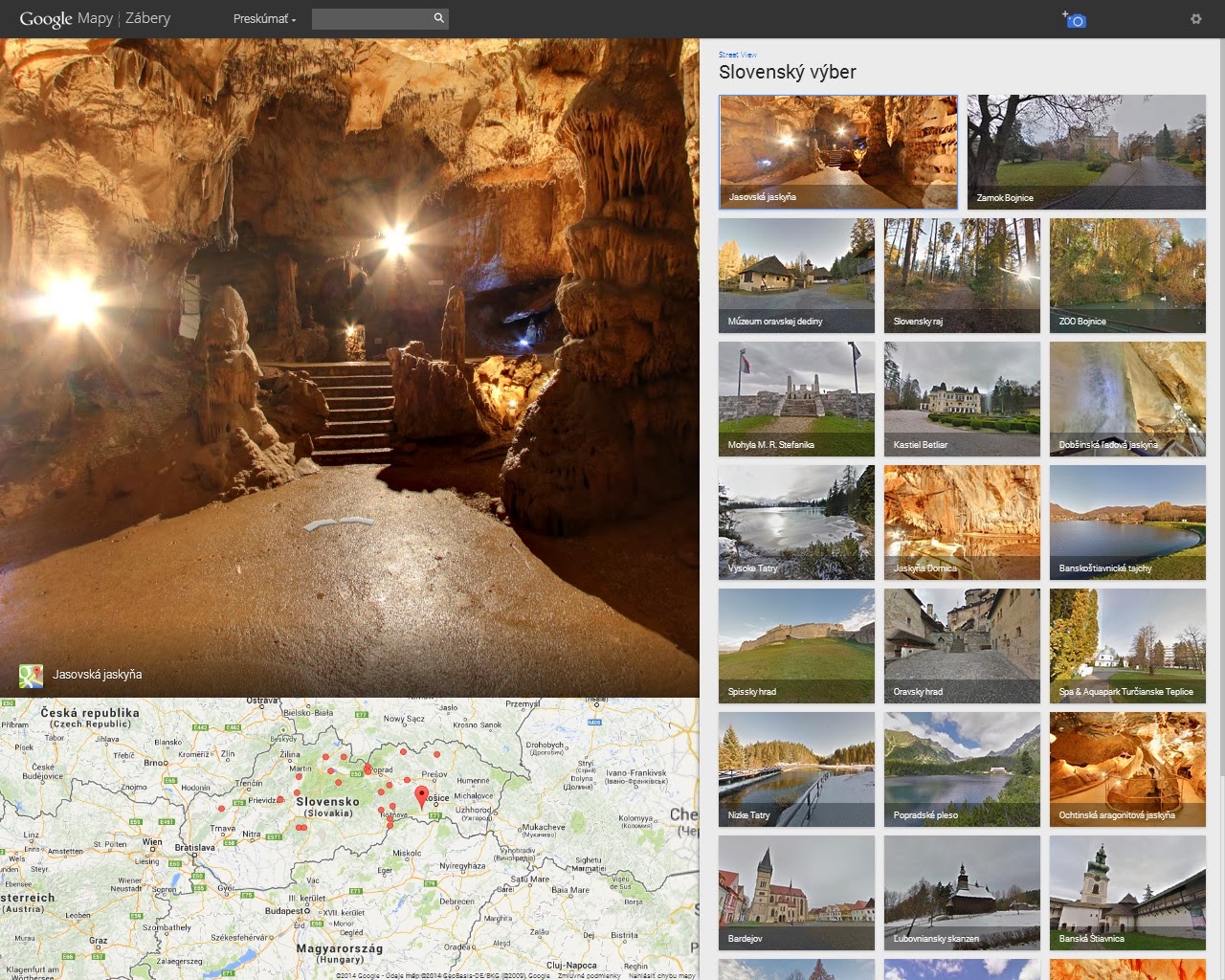
Task: Open the Jaskyňa Domica thumbnail
Action: [962, 523]
